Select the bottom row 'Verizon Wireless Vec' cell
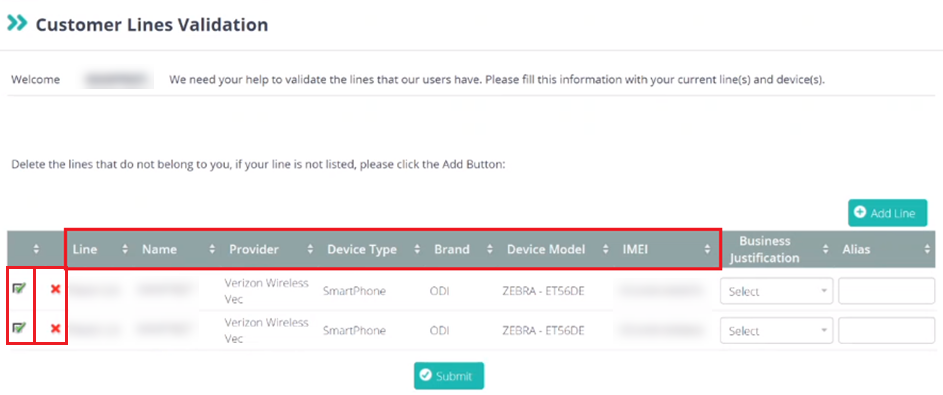 point(266,331)
